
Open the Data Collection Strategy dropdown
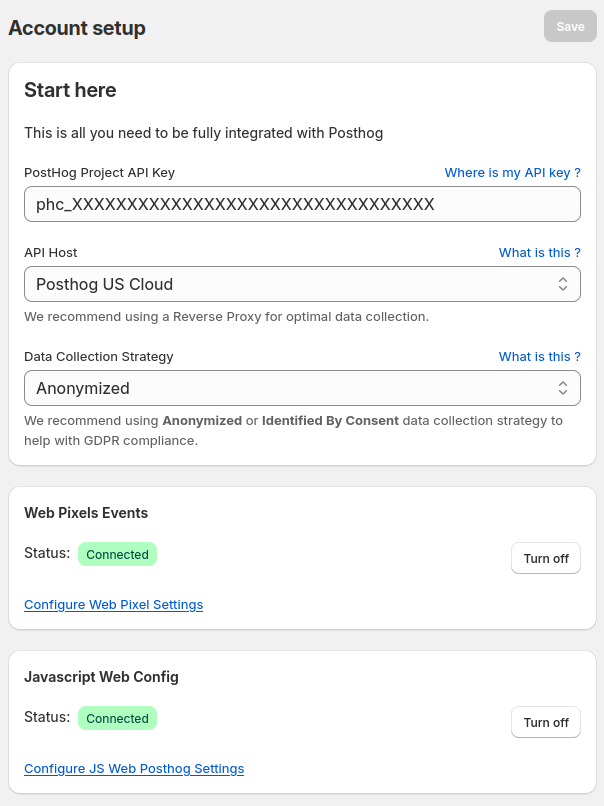(302, 388)
